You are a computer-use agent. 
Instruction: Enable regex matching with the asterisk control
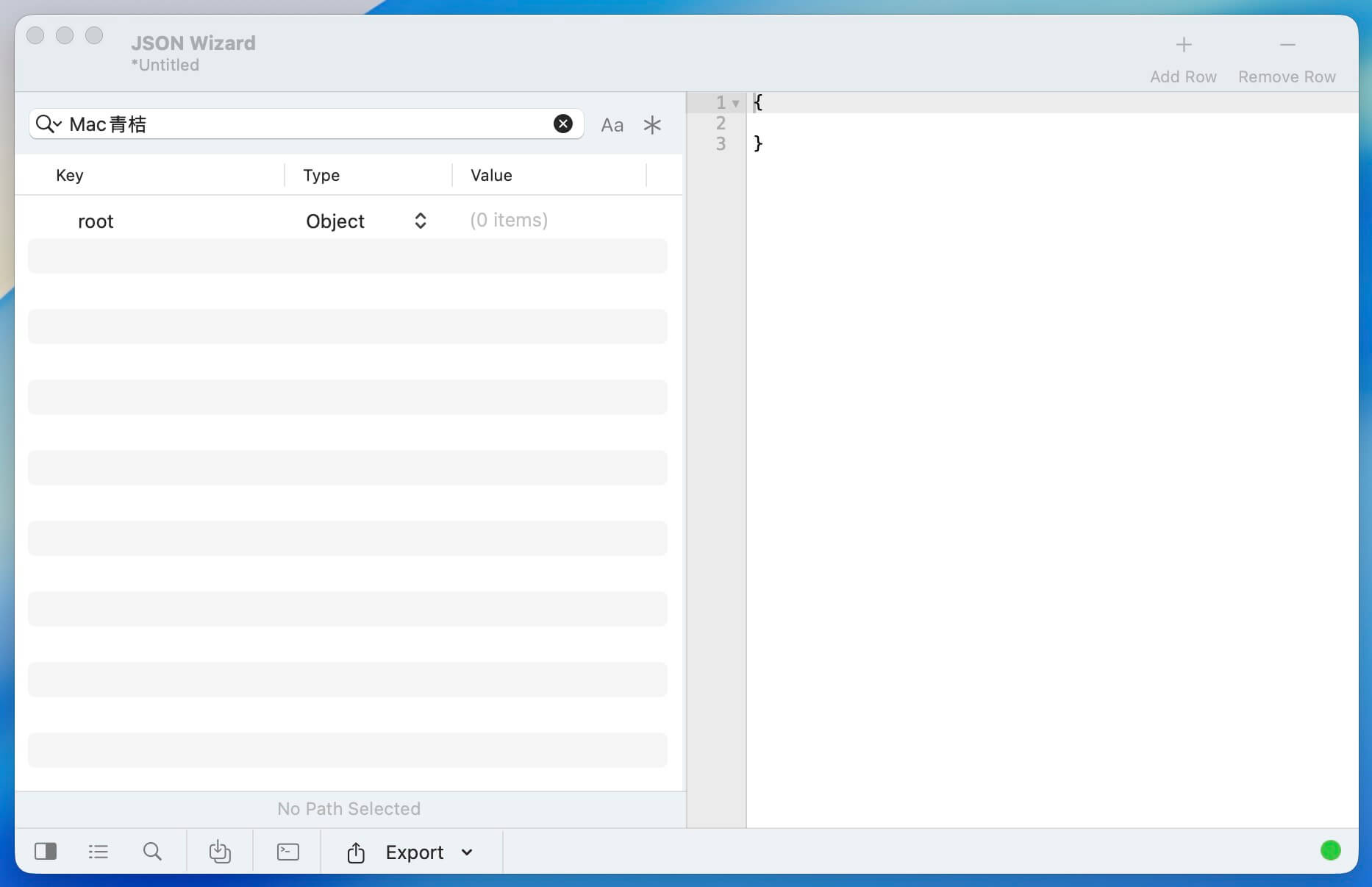click(x=652, y=124)
